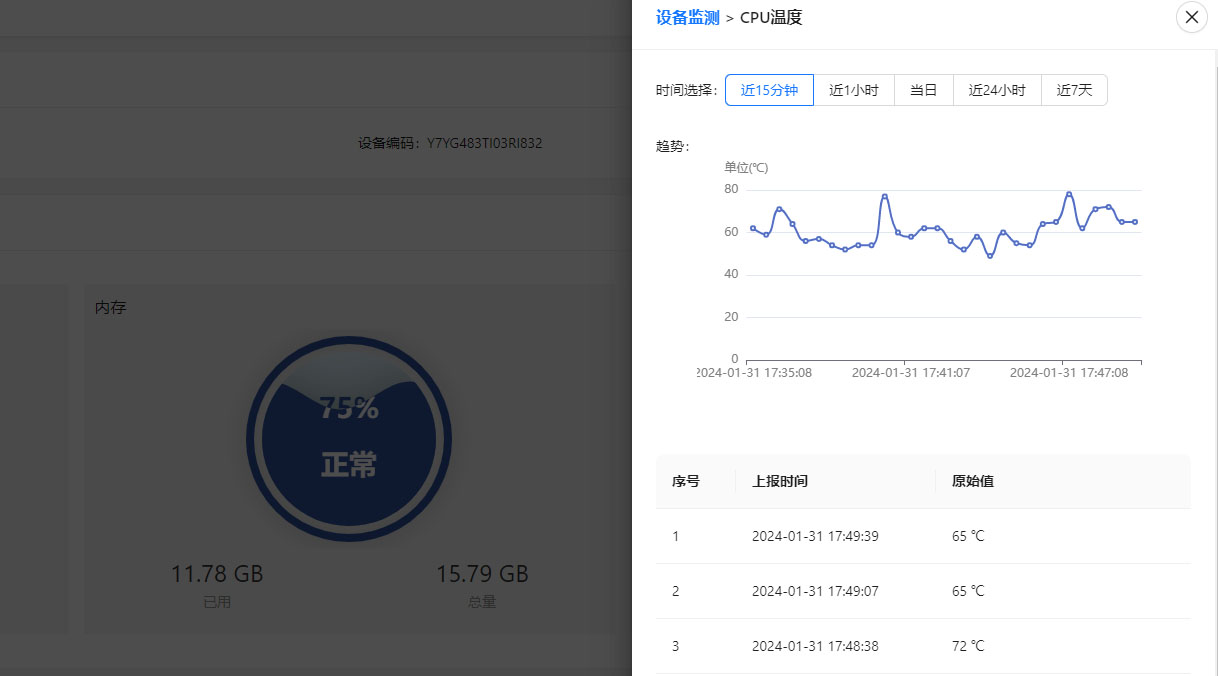Click device code Y7YG483TI03RI832

(x=484, y=143)
